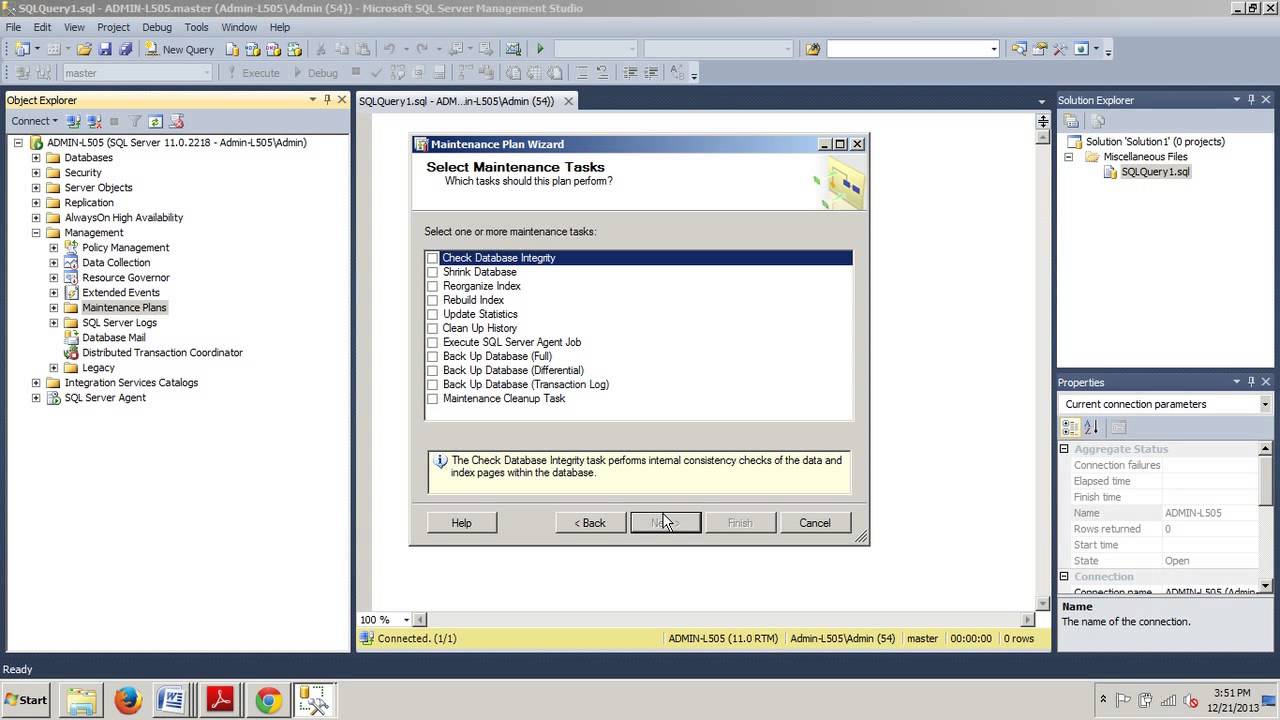Click the Connect Object Explorer icon beside the Connect dropdown

[73, 121]
